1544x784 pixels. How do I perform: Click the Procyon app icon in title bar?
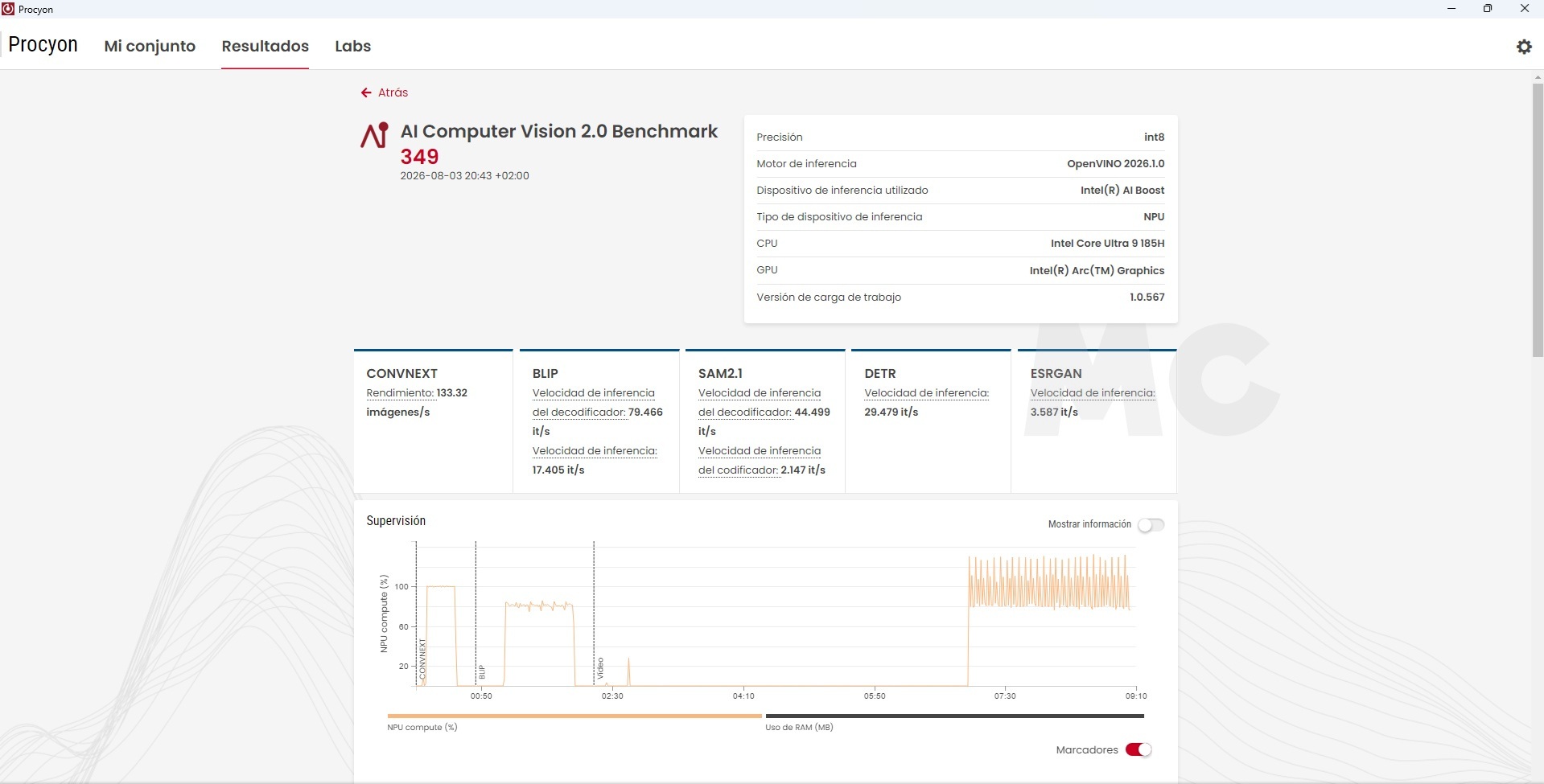click(x=8, y=9)
